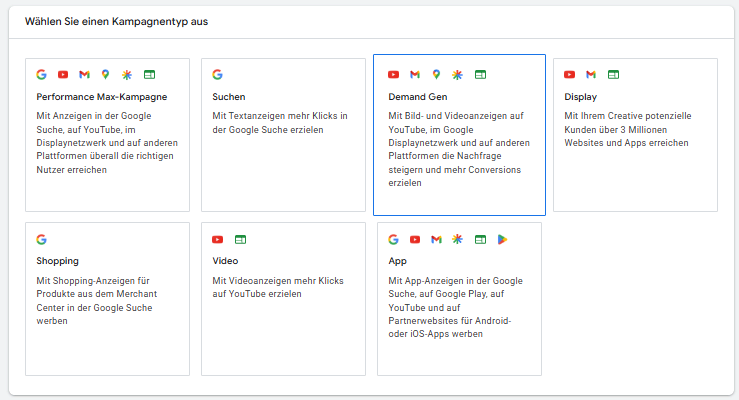This screenshot has width=739, height=400.
Task: Click Google icon in Performance Max card
Action: click(x=41, y=74)
